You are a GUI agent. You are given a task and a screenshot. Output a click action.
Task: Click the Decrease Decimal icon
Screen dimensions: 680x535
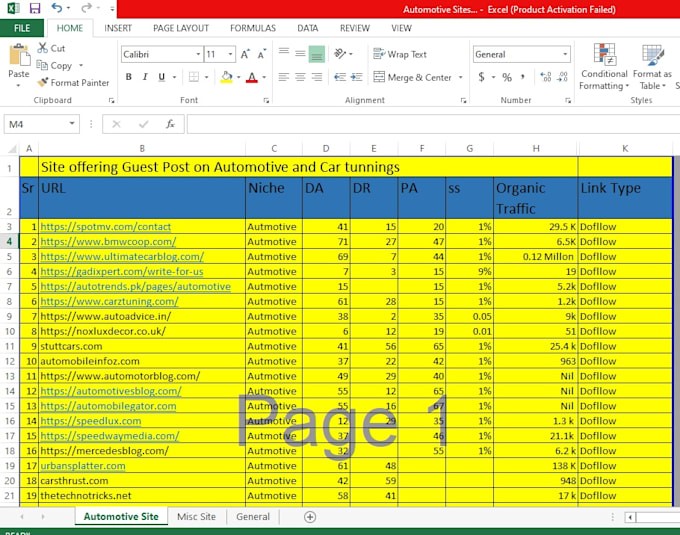[562, 77]
